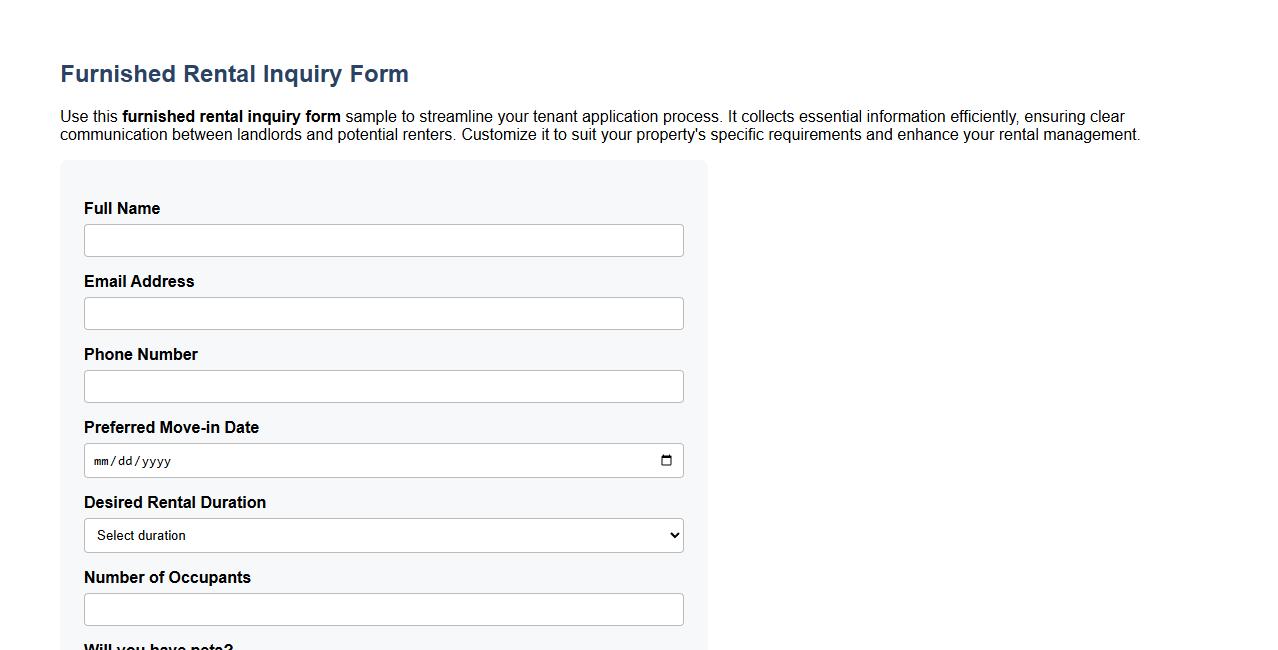Image resolution: width=1278 pixels, height=650 pixels.
Task: Open the date picker calendar icon
Action: 666,460
